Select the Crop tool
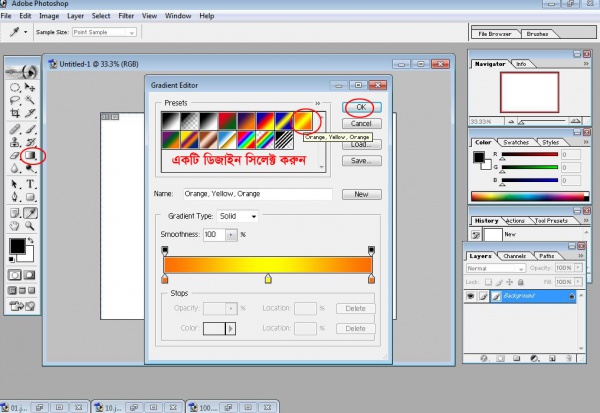This screenshot has width=600, height=413. point(15,113)
